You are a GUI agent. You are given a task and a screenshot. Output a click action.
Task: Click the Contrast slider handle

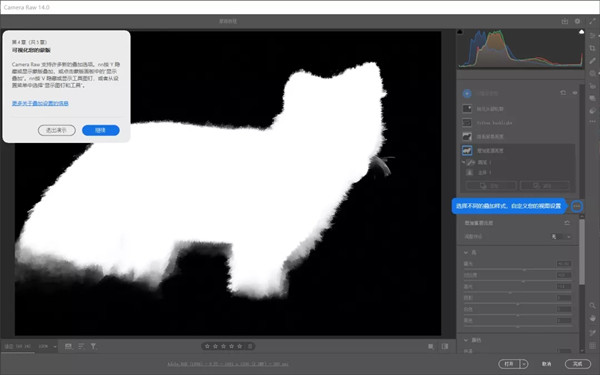pos(523,281)
